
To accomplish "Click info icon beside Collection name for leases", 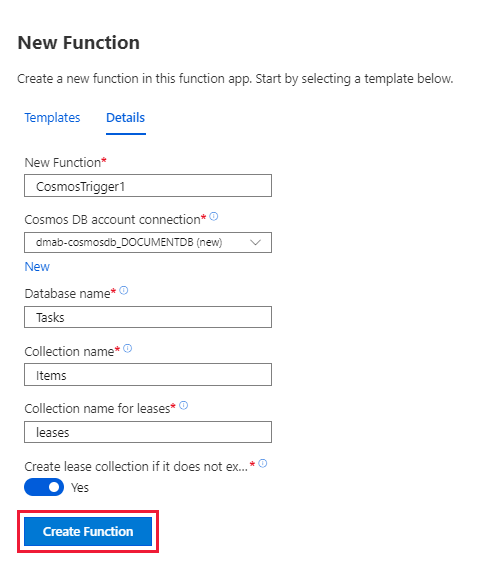I will pos(184,405).
